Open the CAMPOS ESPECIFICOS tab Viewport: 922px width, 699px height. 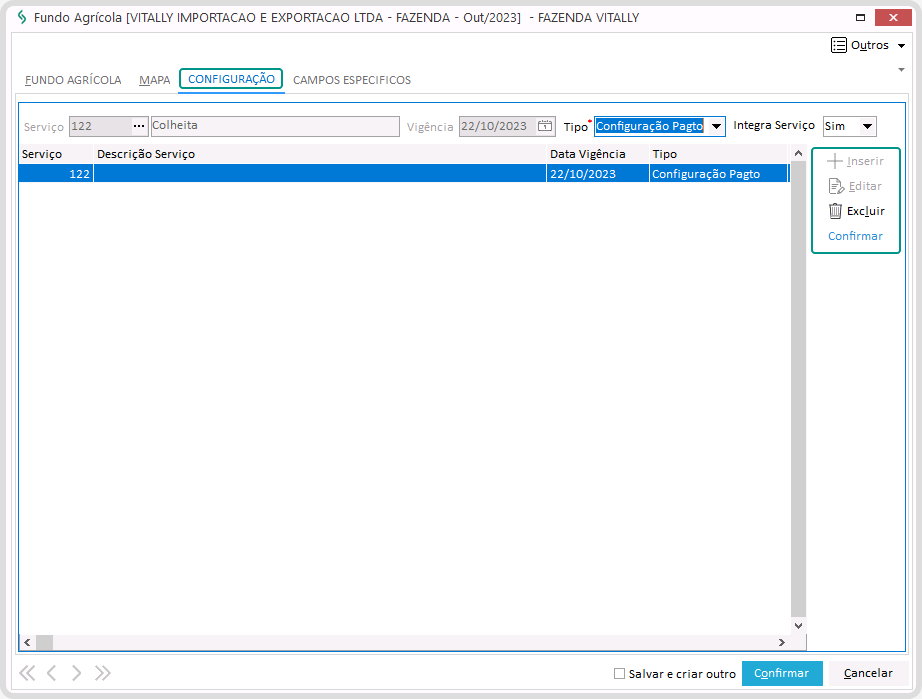click(352, 80)
